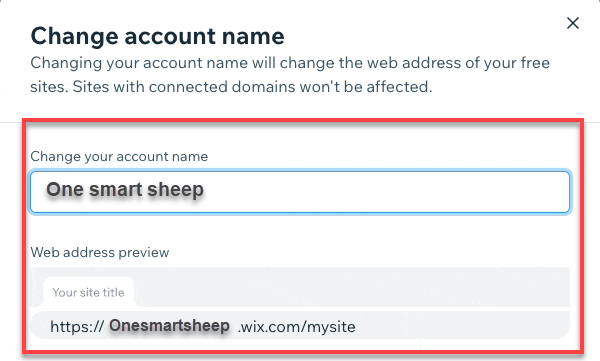The height and width of the screenshot is (361, 600).
Task: Click 'mysite' at end of the URL
Action: pos(331,327)
